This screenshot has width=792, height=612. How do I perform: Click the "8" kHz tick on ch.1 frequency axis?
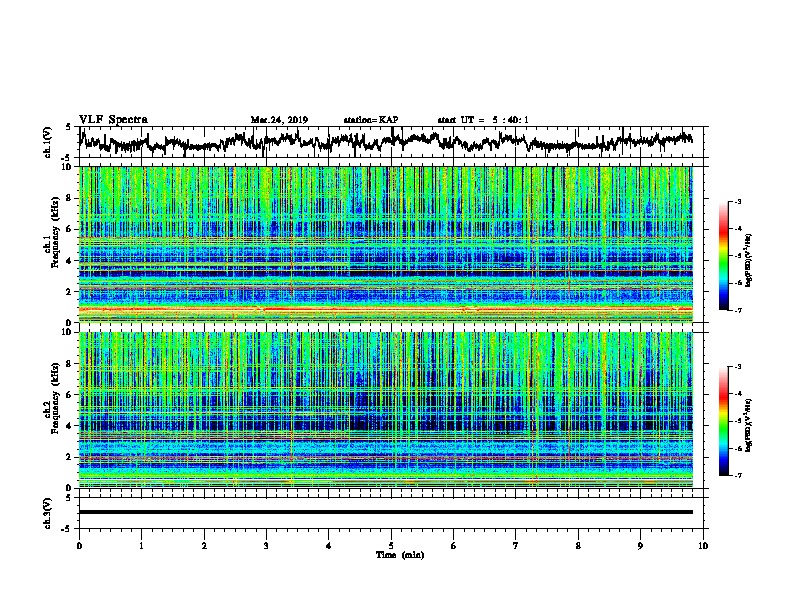point(71,198)
